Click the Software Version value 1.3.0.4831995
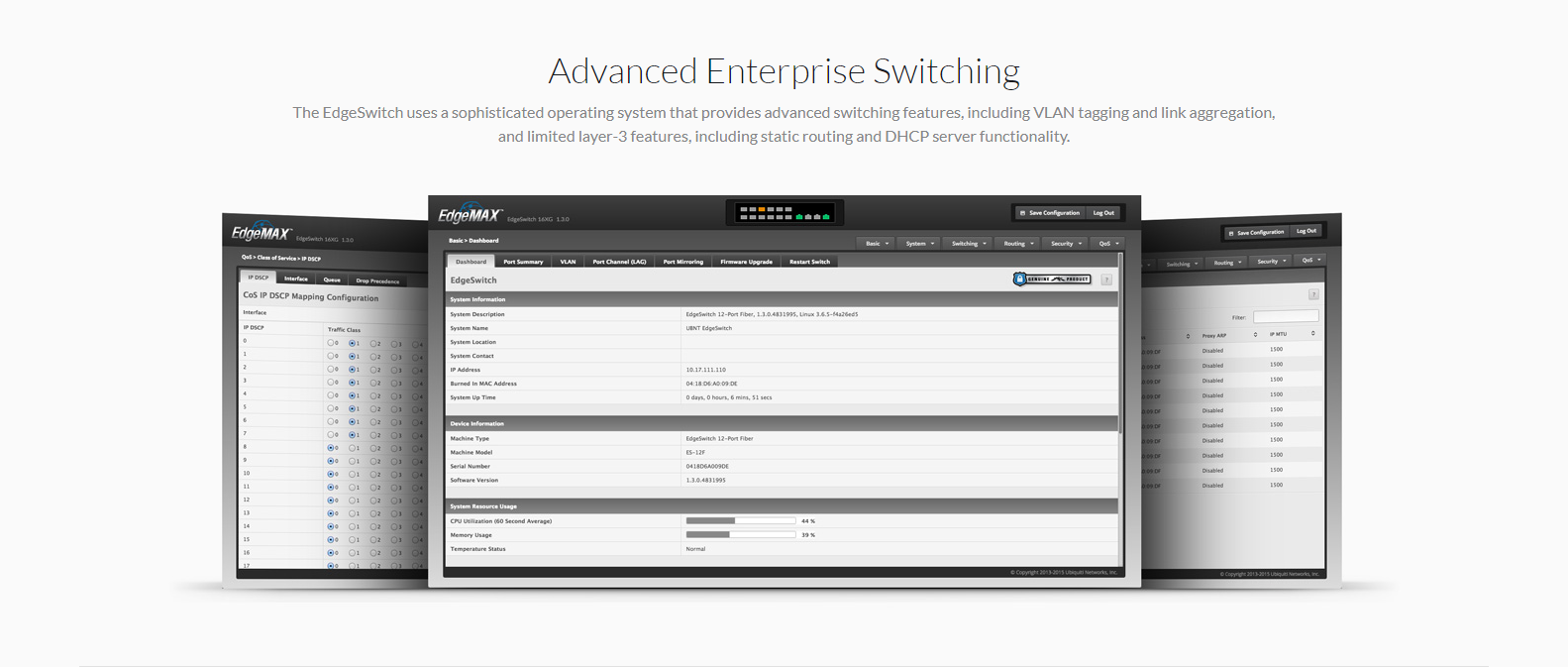Screen dimensions: 1568x667 click(x=705, y=480)
